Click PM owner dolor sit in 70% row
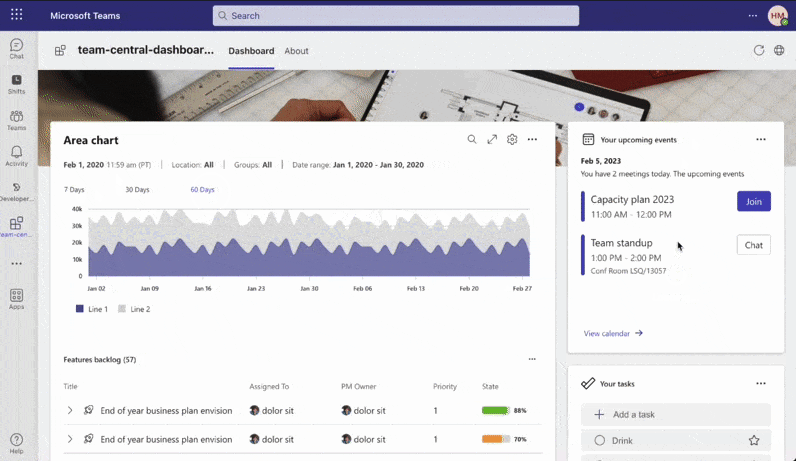The image size is (796, 461). click(x=363, y=439)
